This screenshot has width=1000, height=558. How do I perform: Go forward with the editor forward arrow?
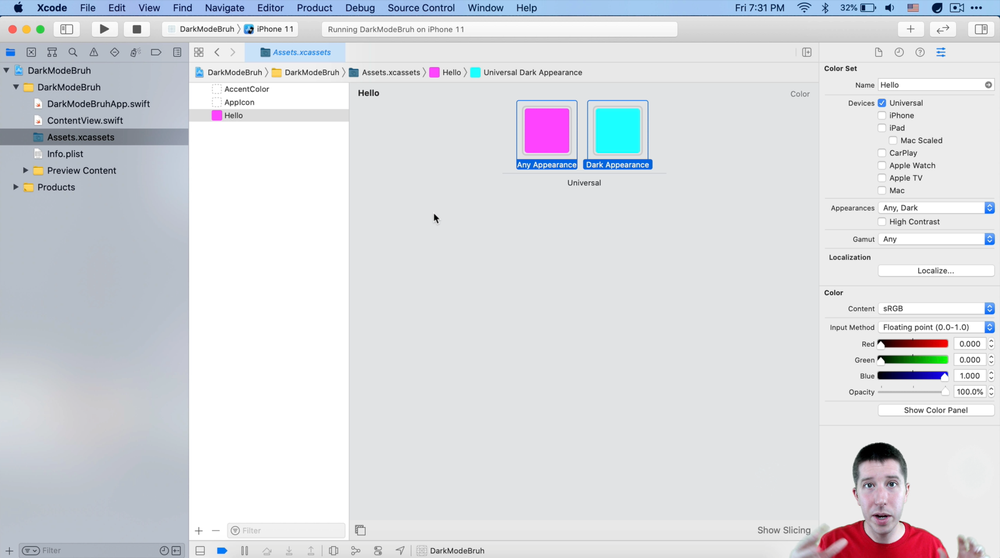point(233,52)
